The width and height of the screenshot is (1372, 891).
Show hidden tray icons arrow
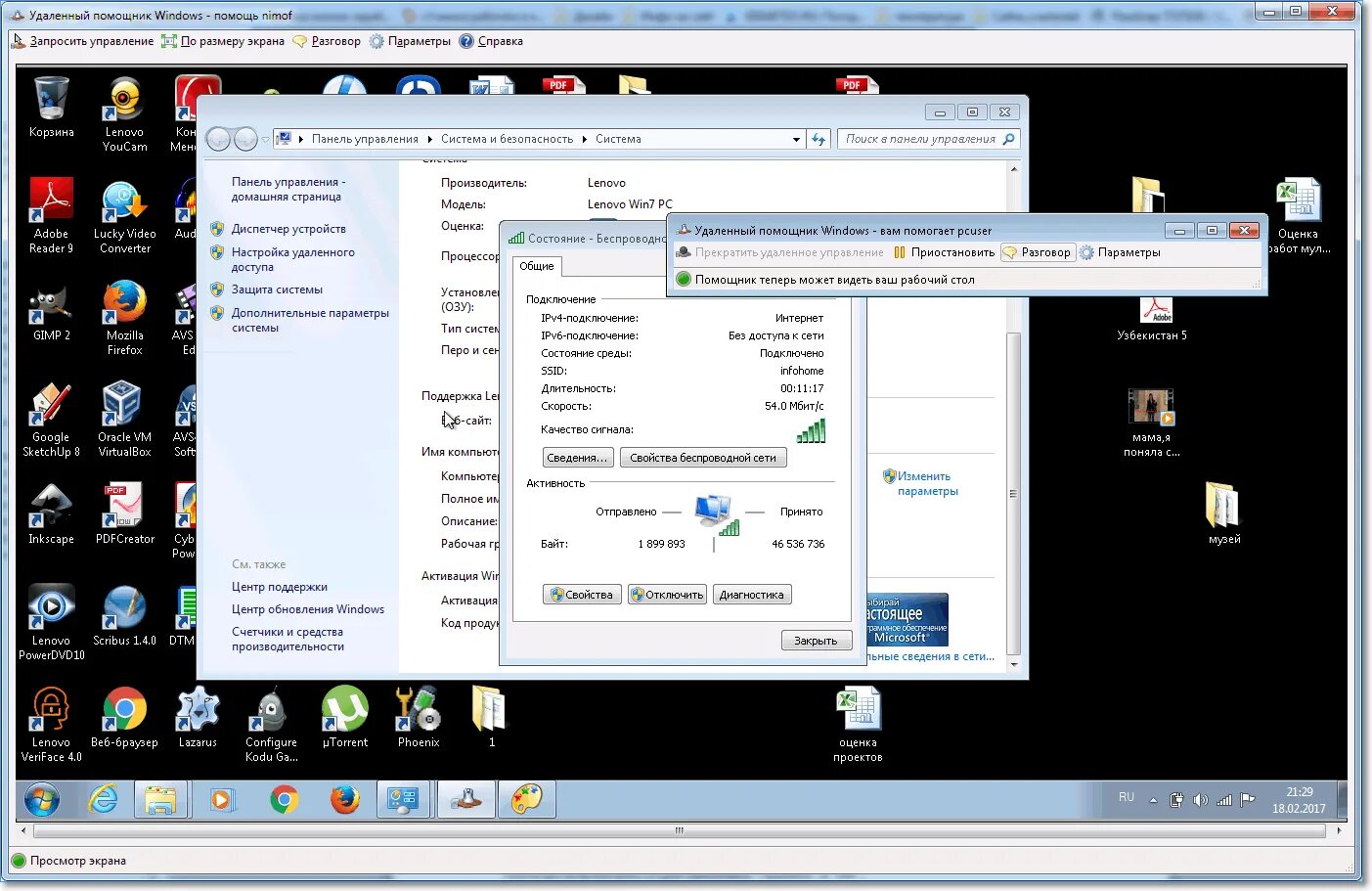coord(1153,800)
